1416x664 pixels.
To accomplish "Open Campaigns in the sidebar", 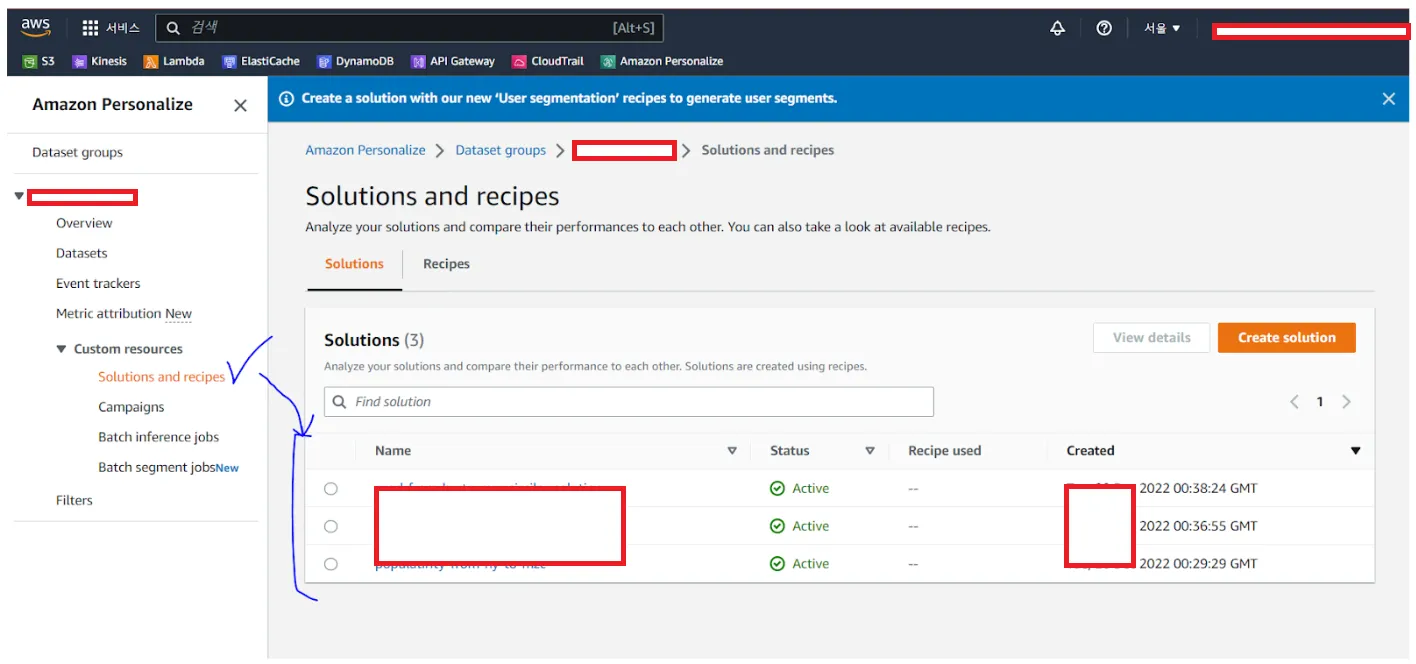I will [x=131, y=407].
